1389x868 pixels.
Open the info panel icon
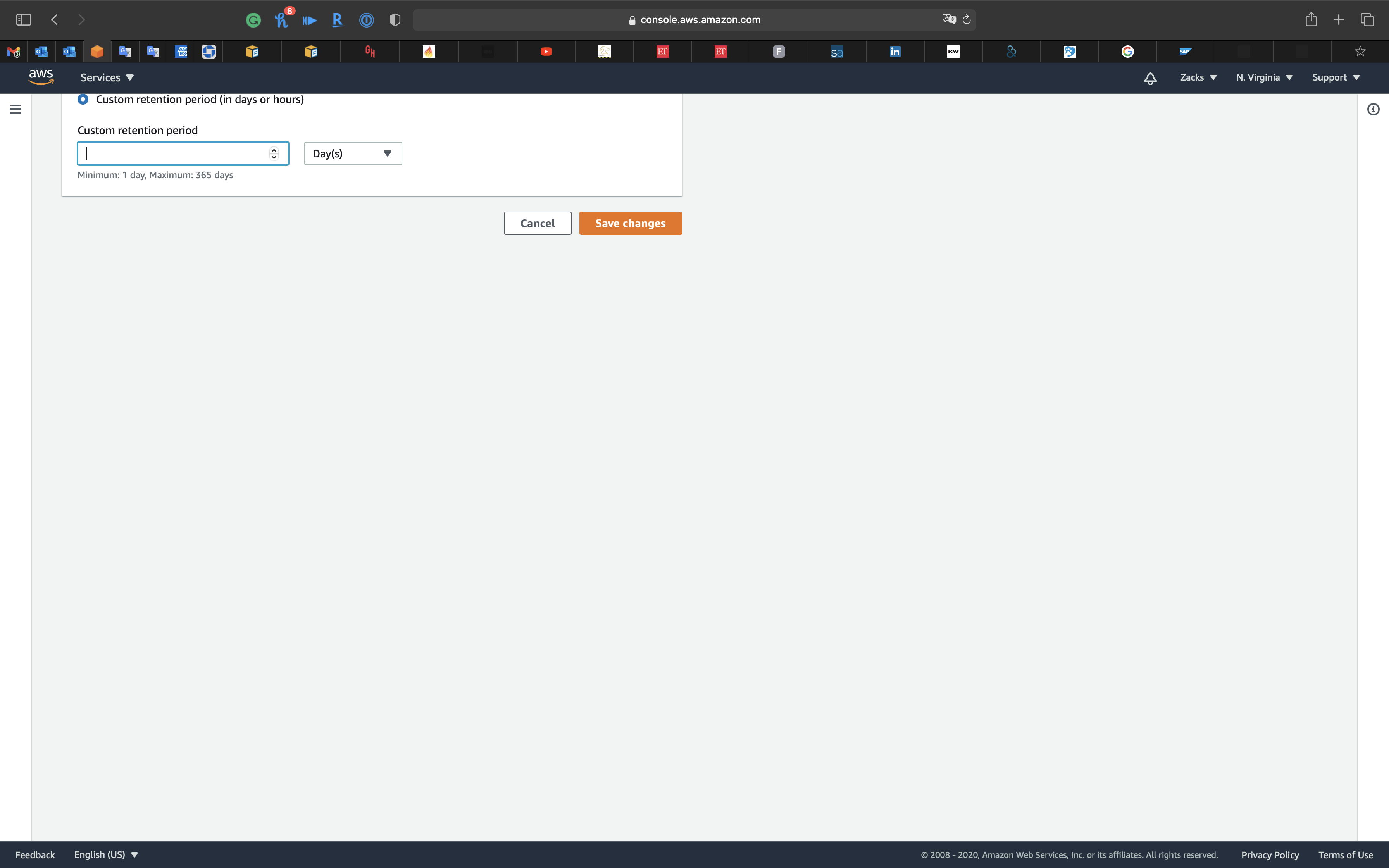coord(1373,109)
